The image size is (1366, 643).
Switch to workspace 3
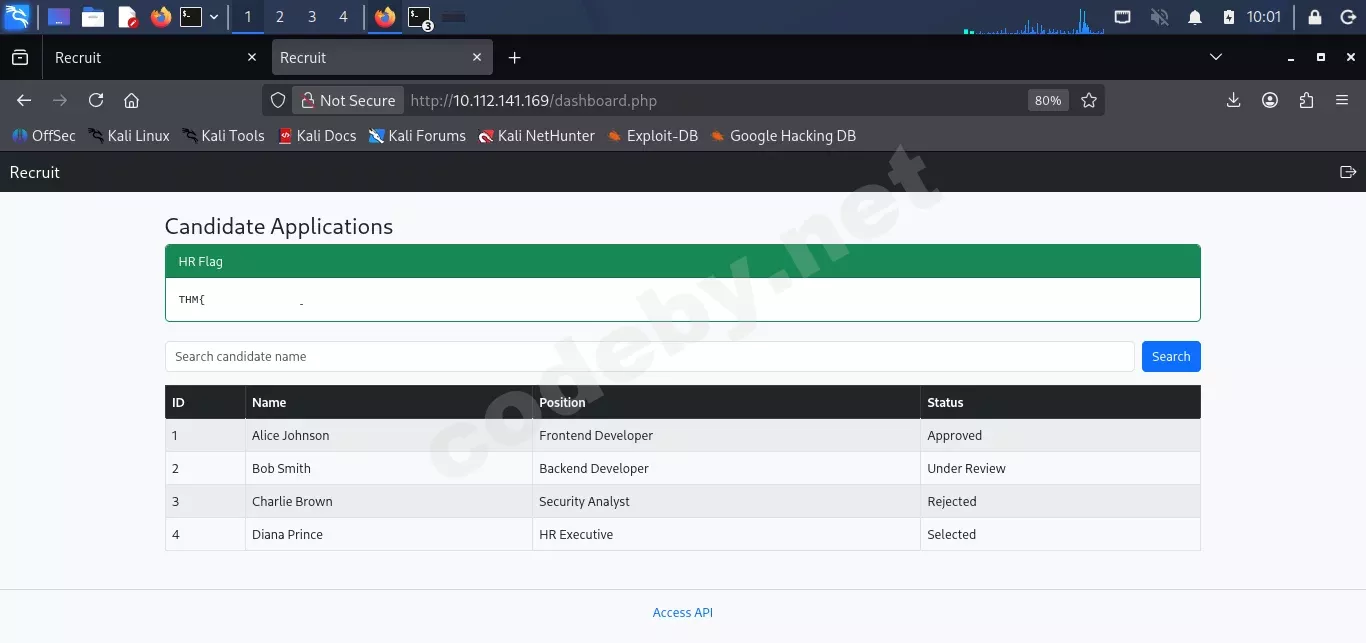click(312, 17)
